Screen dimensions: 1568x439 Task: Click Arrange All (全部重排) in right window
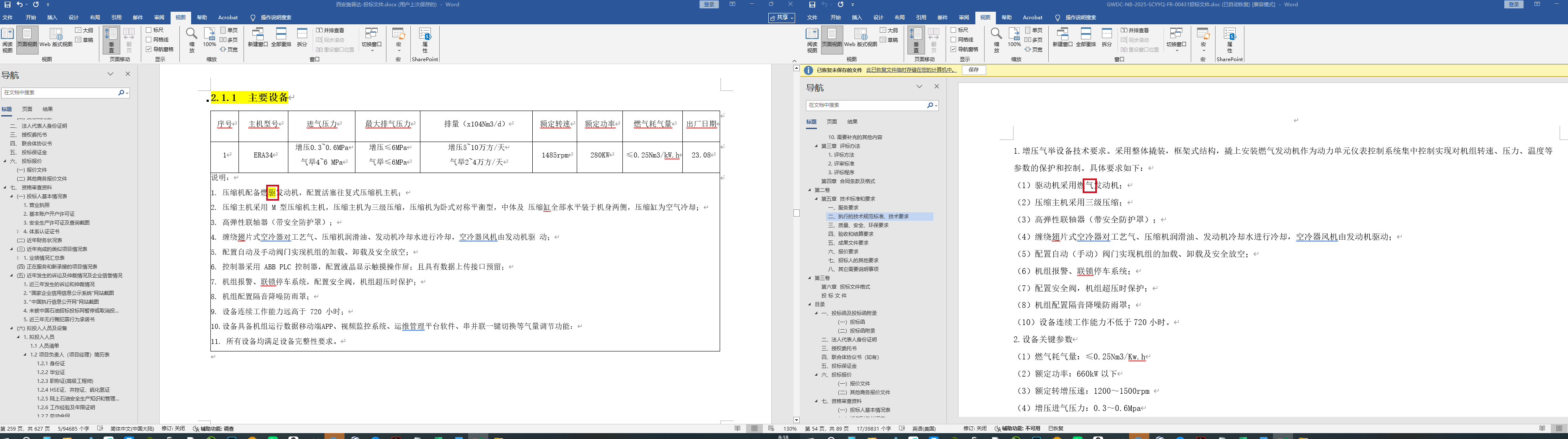[x=1086, y=38]
